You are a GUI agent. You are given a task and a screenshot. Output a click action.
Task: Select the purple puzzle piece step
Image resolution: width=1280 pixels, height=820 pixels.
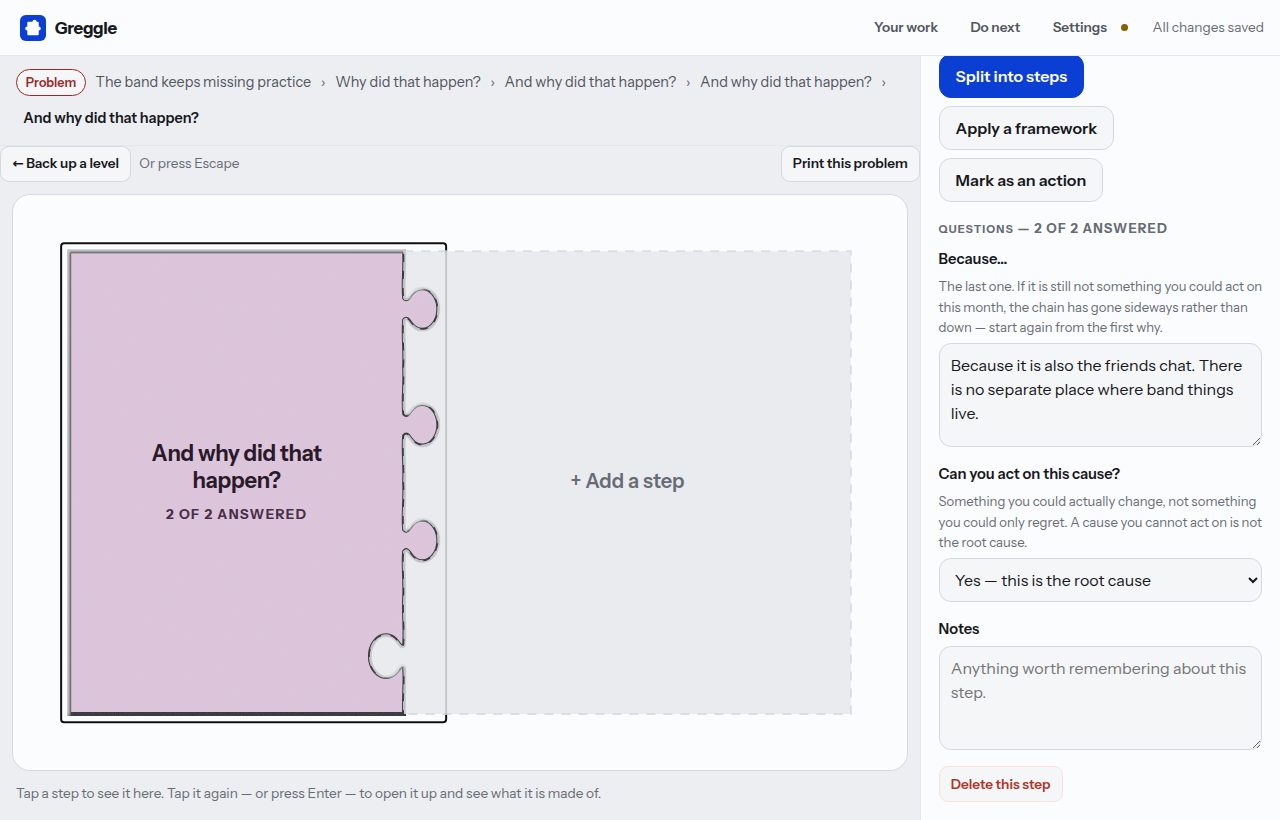[x=236, y=482]
